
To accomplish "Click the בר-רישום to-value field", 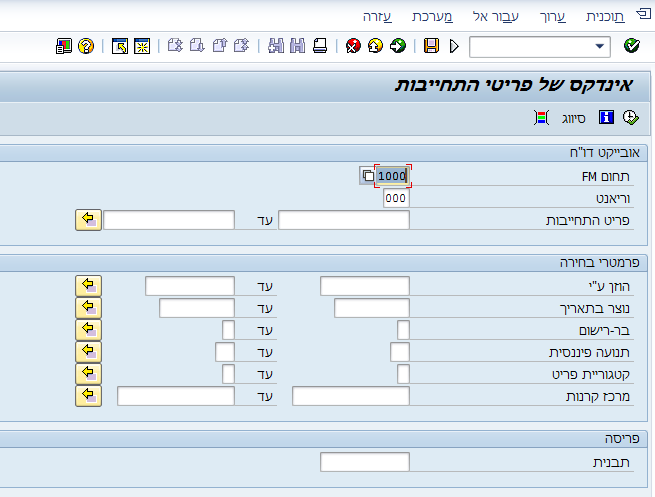I will click(x=228, y=330).
